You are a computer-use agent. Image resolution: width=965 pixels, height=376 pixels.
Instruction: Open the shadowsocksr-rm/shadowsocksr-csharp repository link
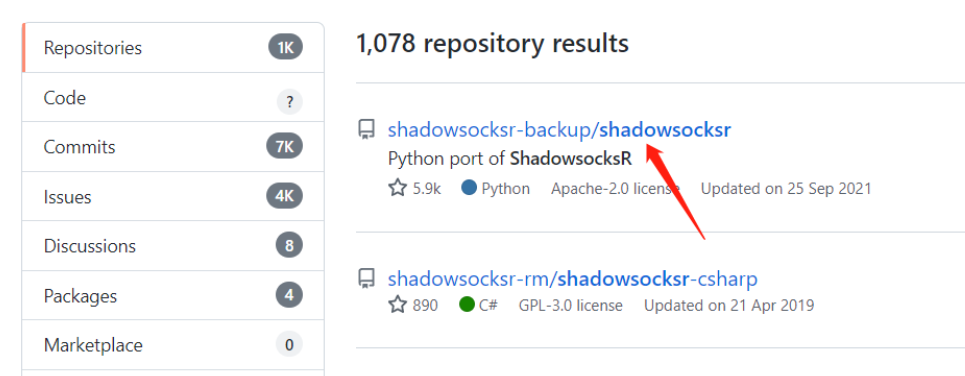[572, 279]
